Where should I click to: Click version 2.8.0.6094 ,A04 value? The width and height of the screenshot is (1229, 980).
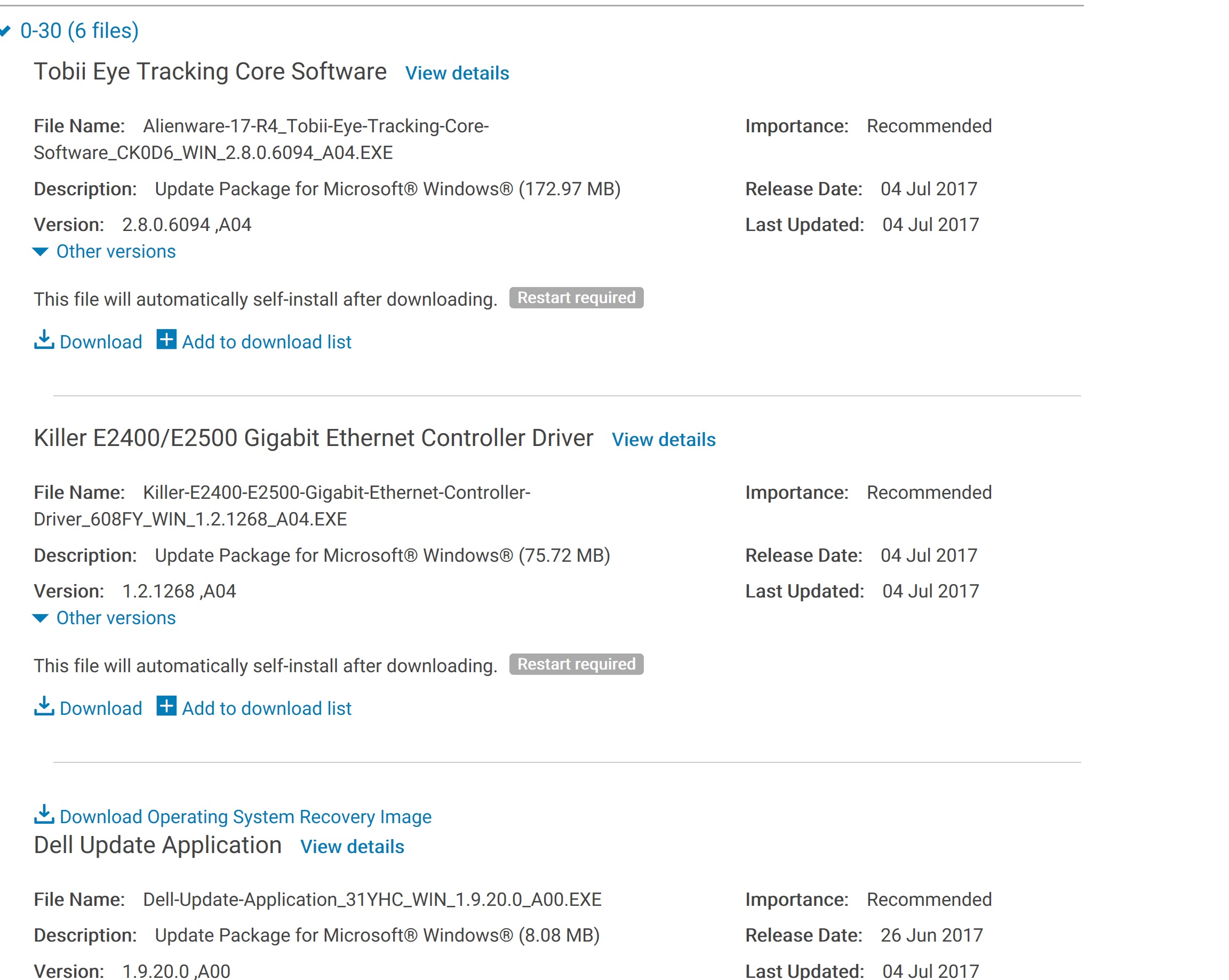coord(186,225)
